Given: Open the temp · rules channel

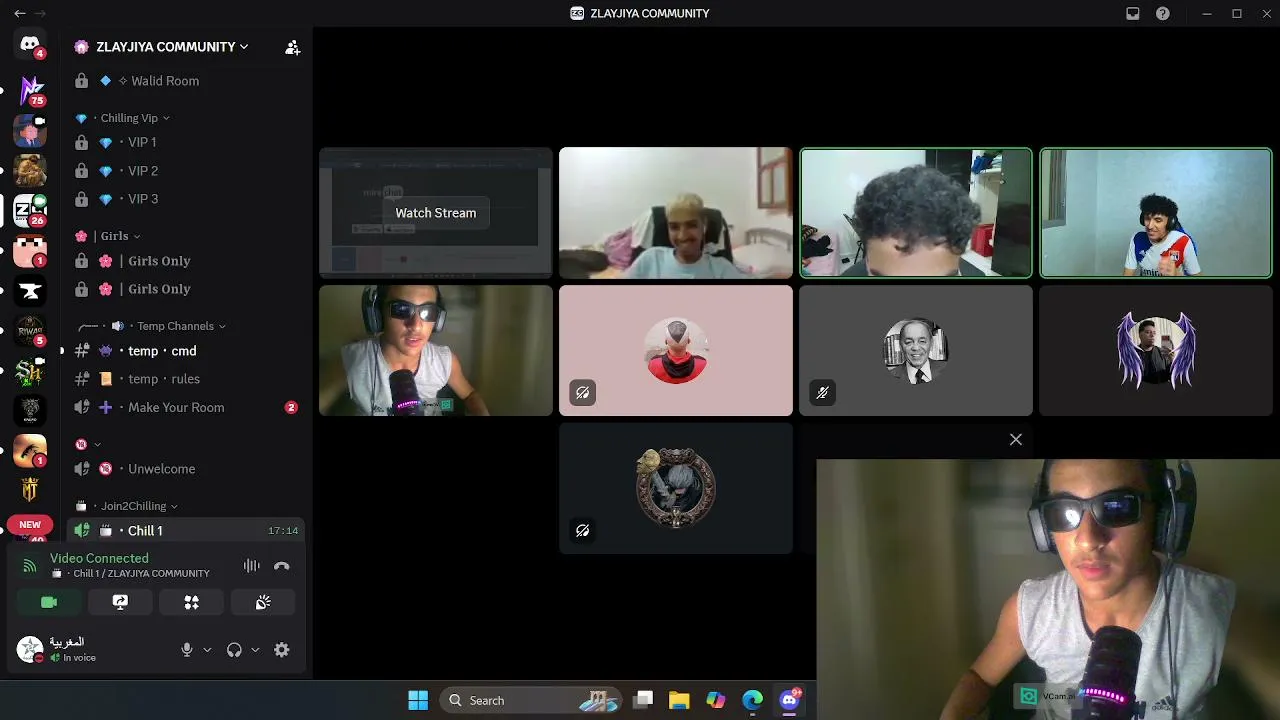Looking at the screenshot, I should click(187, 379).
